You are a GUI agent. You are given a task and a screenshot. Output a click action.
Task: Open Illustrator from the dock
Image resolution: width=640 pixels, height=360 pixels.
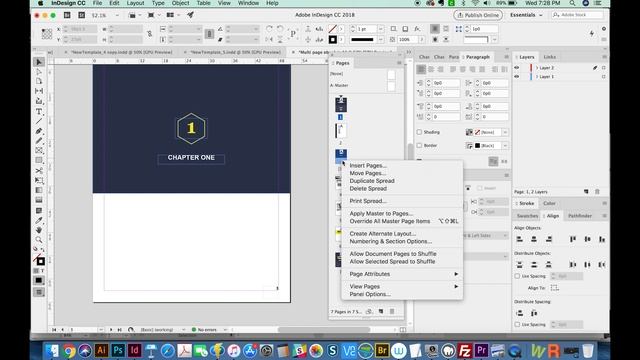(x=101, y=350)
